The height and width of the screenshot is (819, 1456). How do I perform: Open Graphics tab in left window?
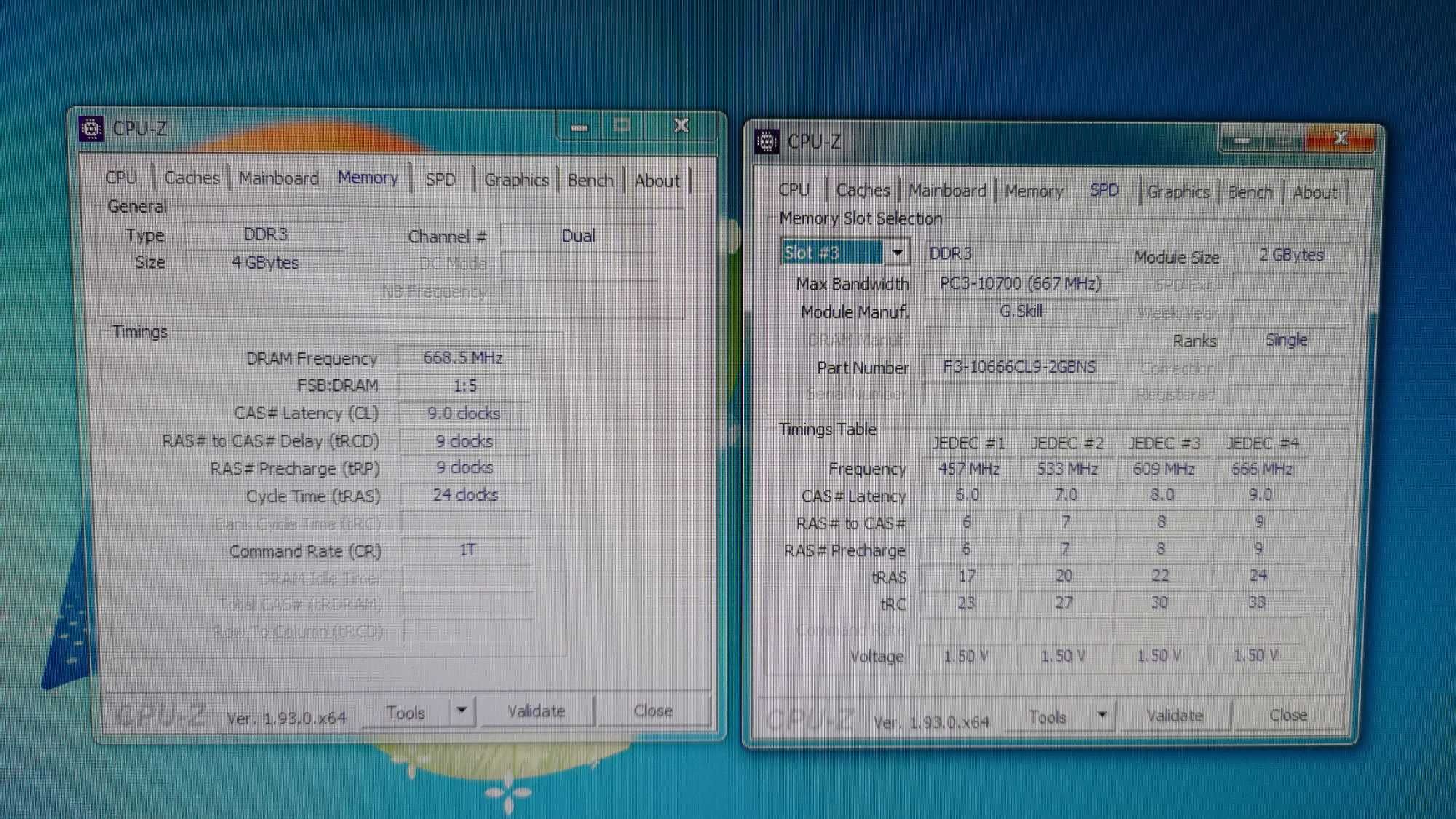516,180
